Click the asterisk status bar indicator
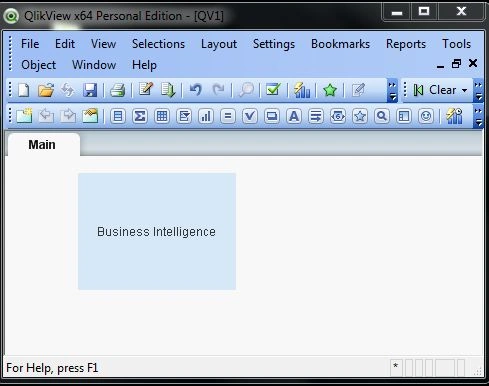489x386 pixels. pos(396,367)
